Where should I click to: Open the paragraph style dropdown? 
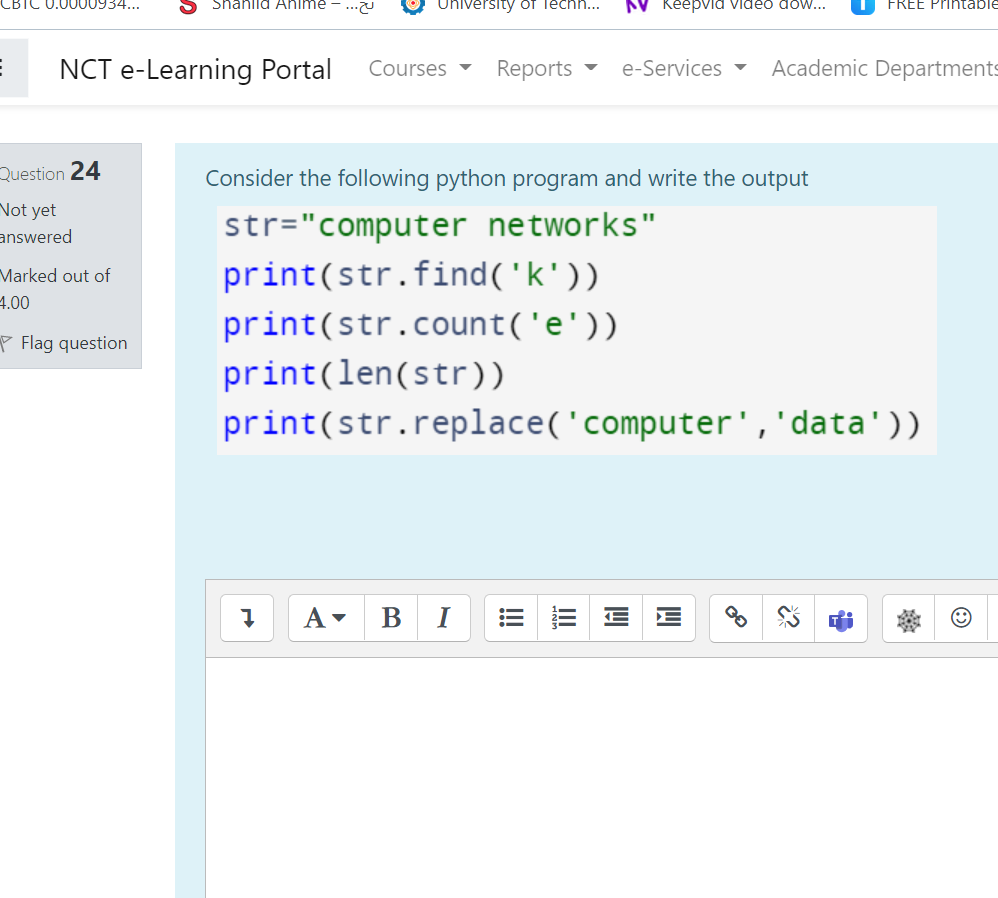pyautogui.click(x=324, y=618)
